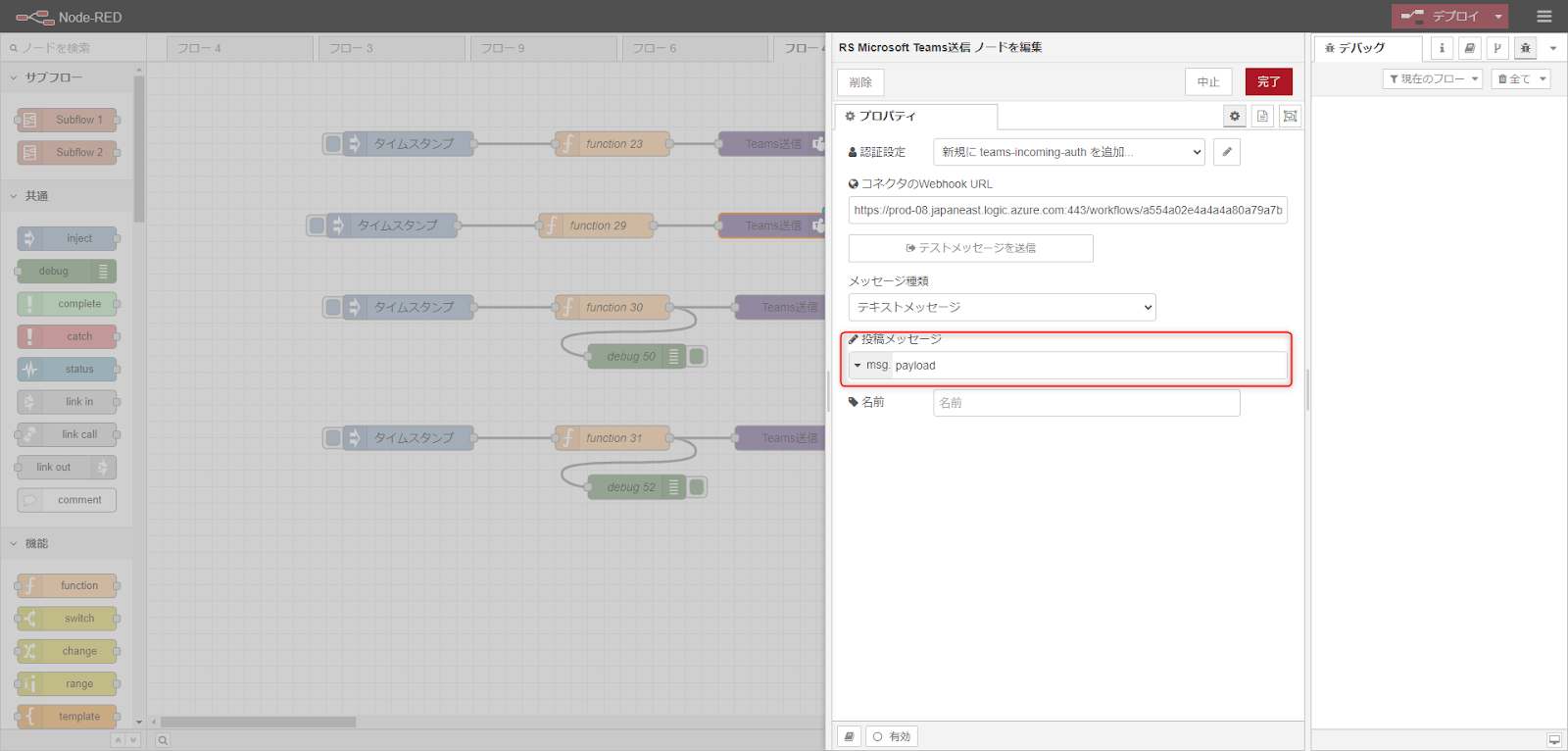Select the function 30 node

pyautogui.click(x=612, y=308)
